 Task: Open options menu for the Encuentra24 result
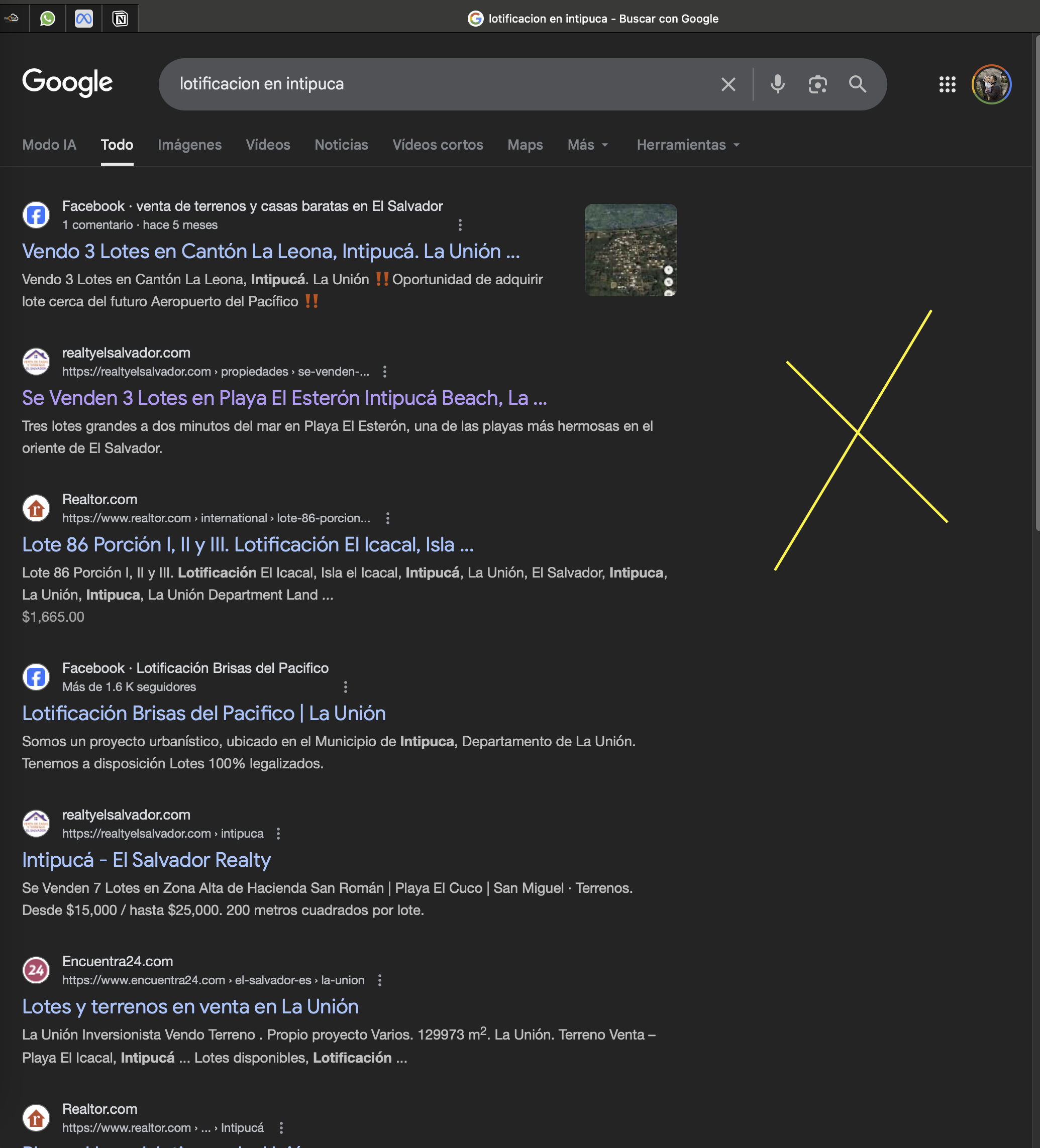[380, 980]
